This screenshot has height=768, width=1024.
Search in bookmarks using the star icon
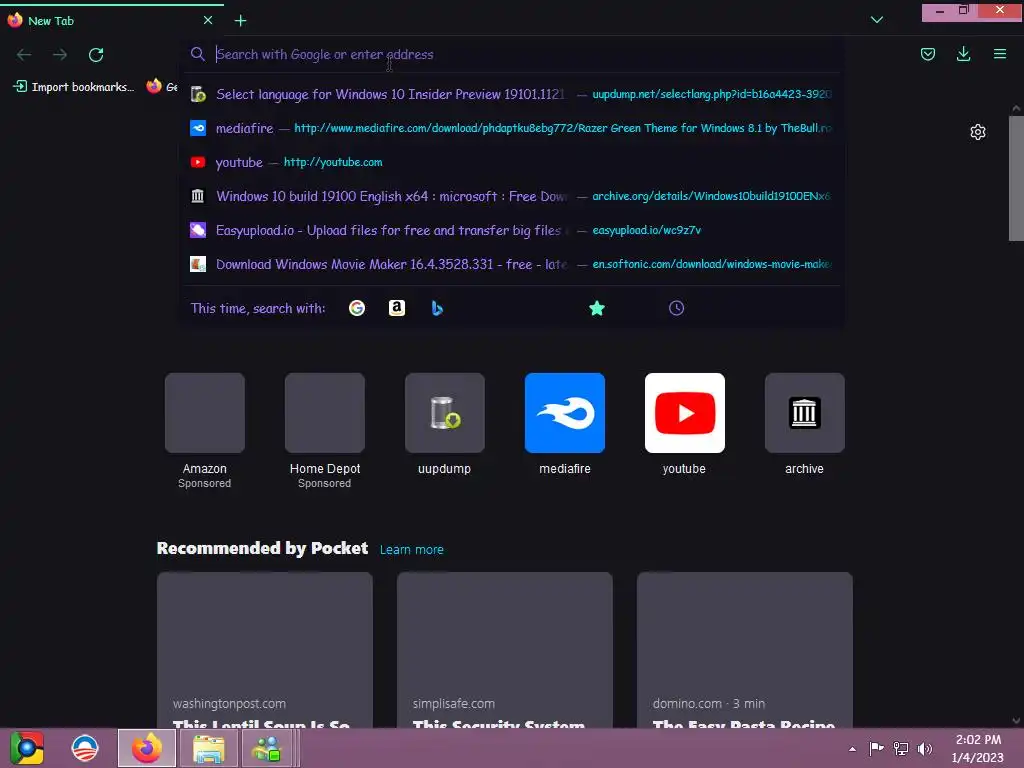[x=597, y=308]
